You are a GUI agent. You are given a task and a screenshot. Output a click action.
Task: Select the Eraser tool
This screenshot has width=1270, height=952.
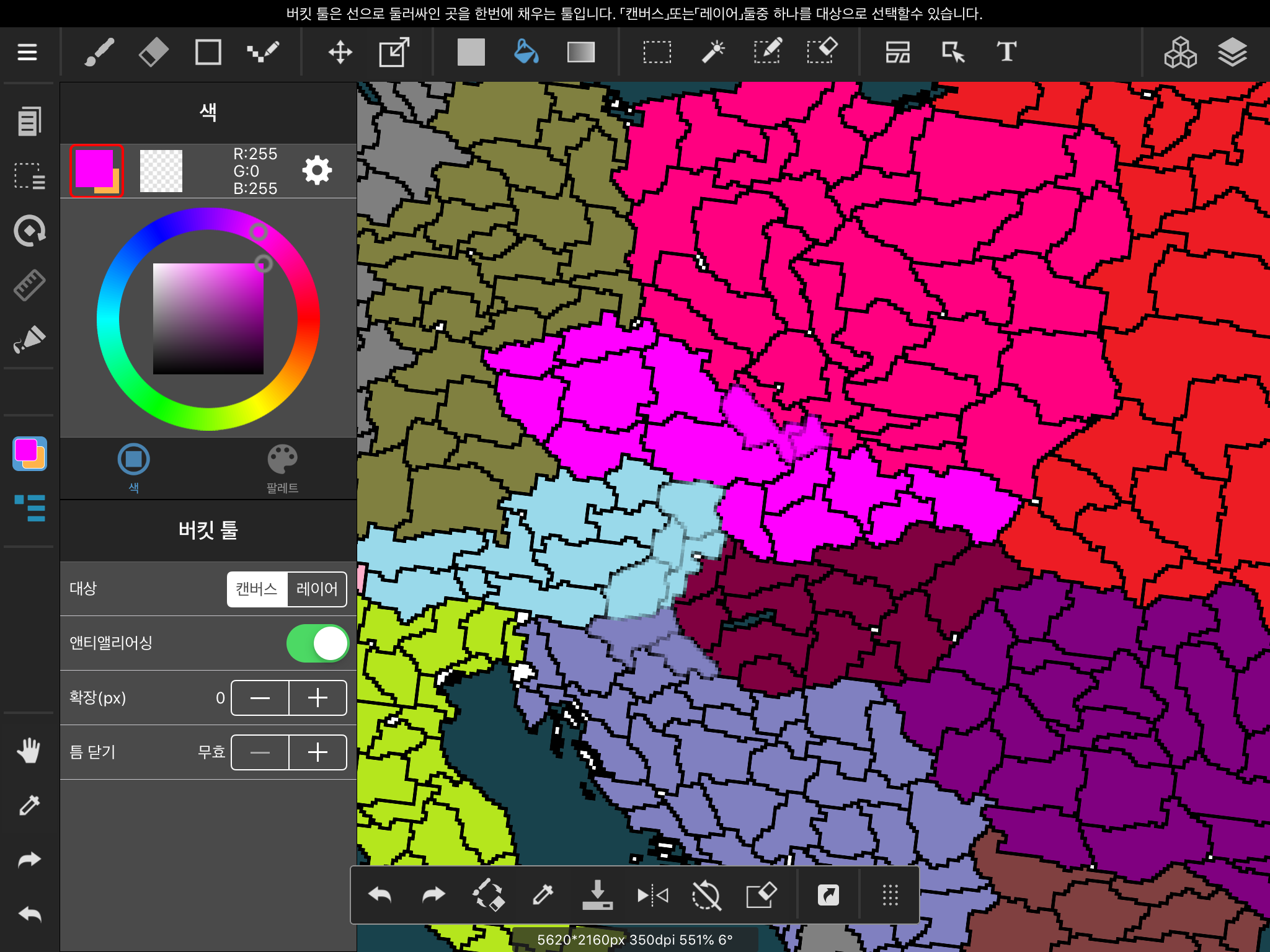coord(153,52)
